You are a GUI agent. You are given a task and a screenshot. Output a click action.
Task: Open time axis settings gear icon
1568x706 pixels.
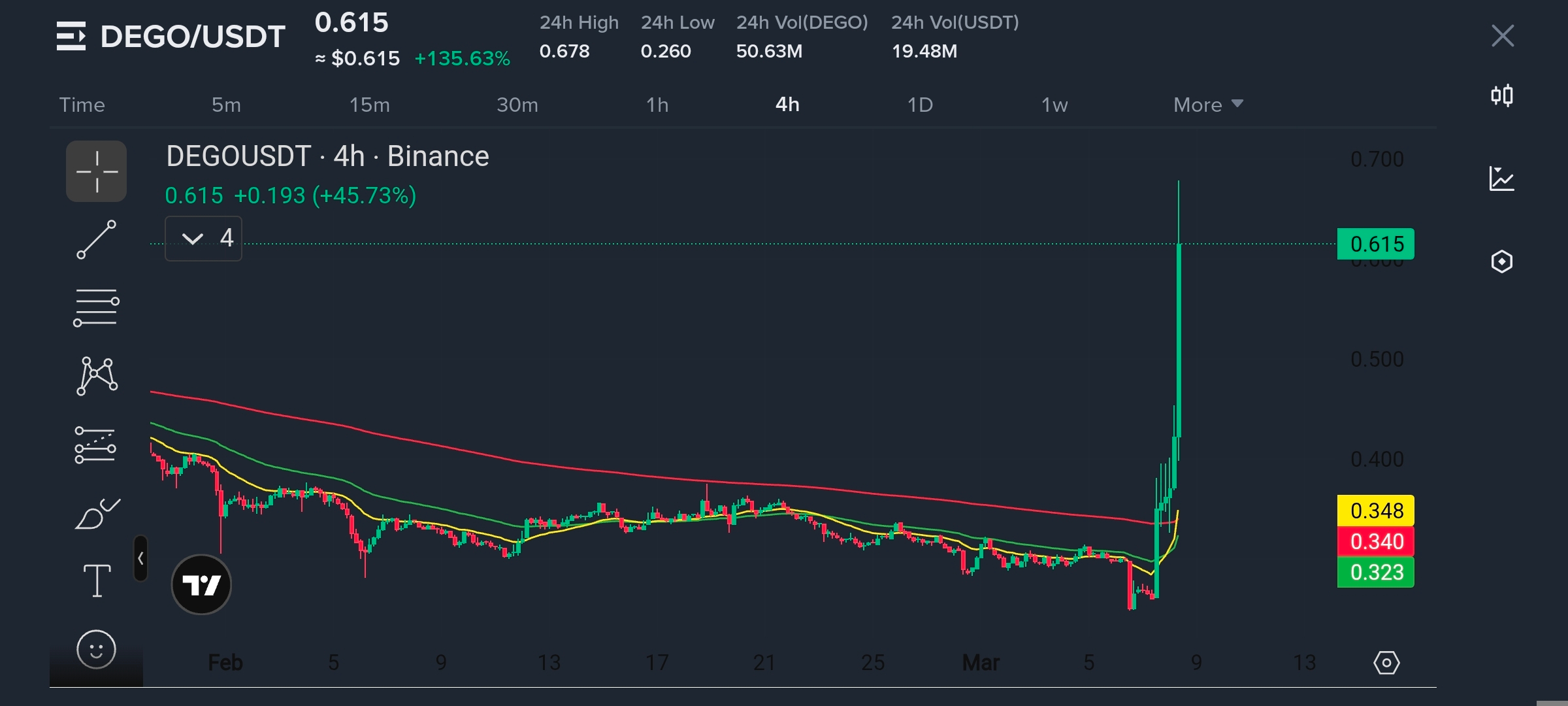click(1386, 662)
